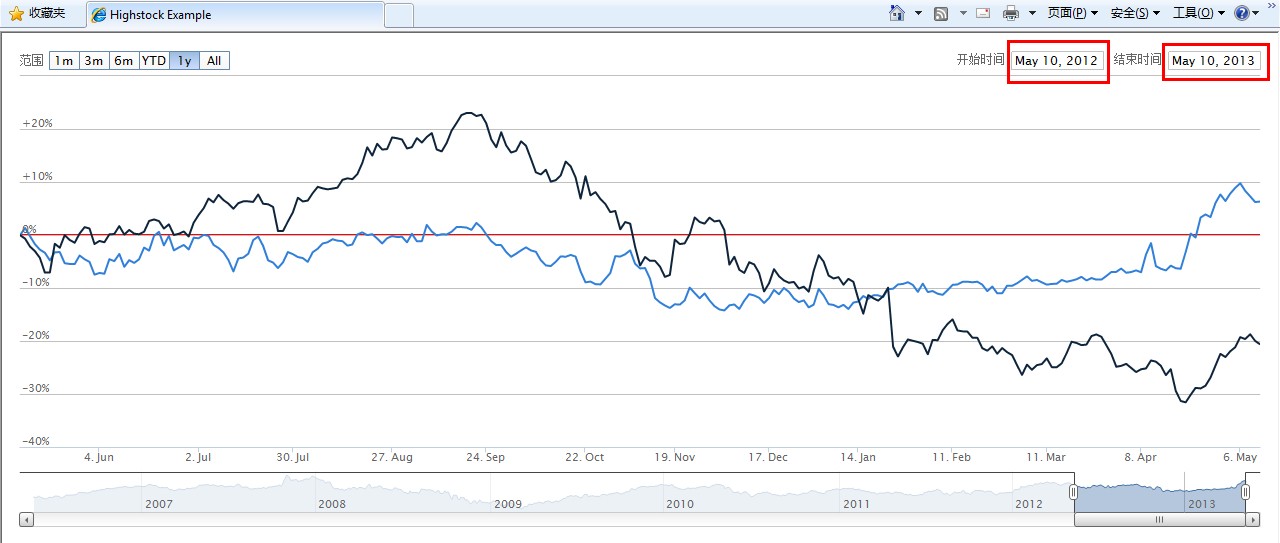Switch range to YTD
The width and height of the screenshot is (1280, 543).
(154, 61)
